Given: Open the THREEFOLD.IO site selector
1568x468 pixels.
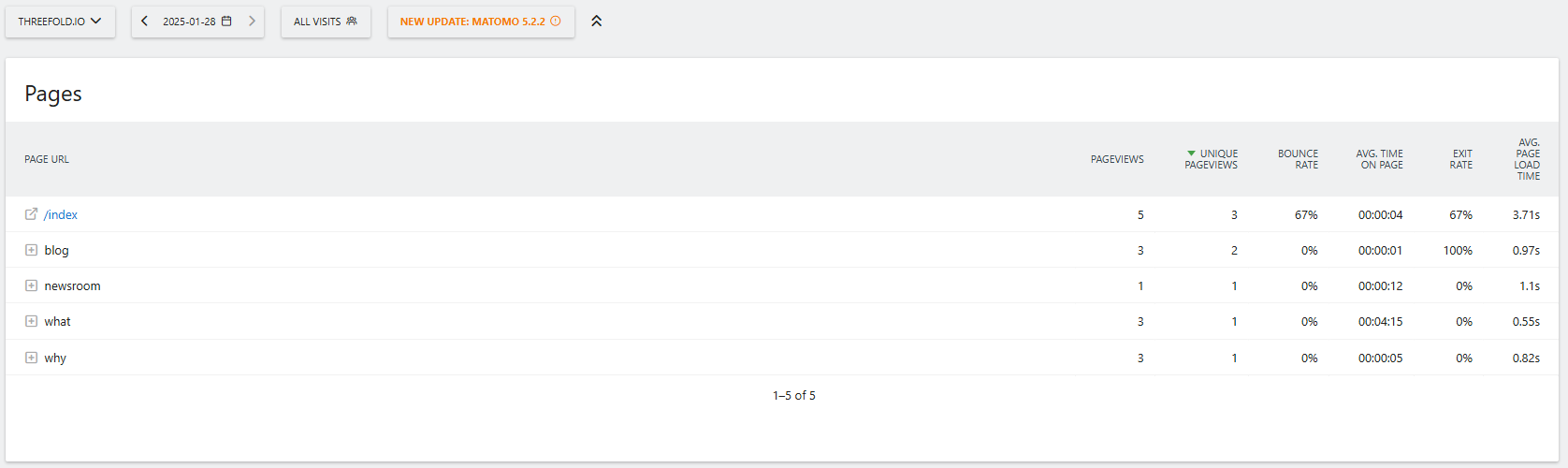Looking at the screenshot, I should tap(60, 22).
